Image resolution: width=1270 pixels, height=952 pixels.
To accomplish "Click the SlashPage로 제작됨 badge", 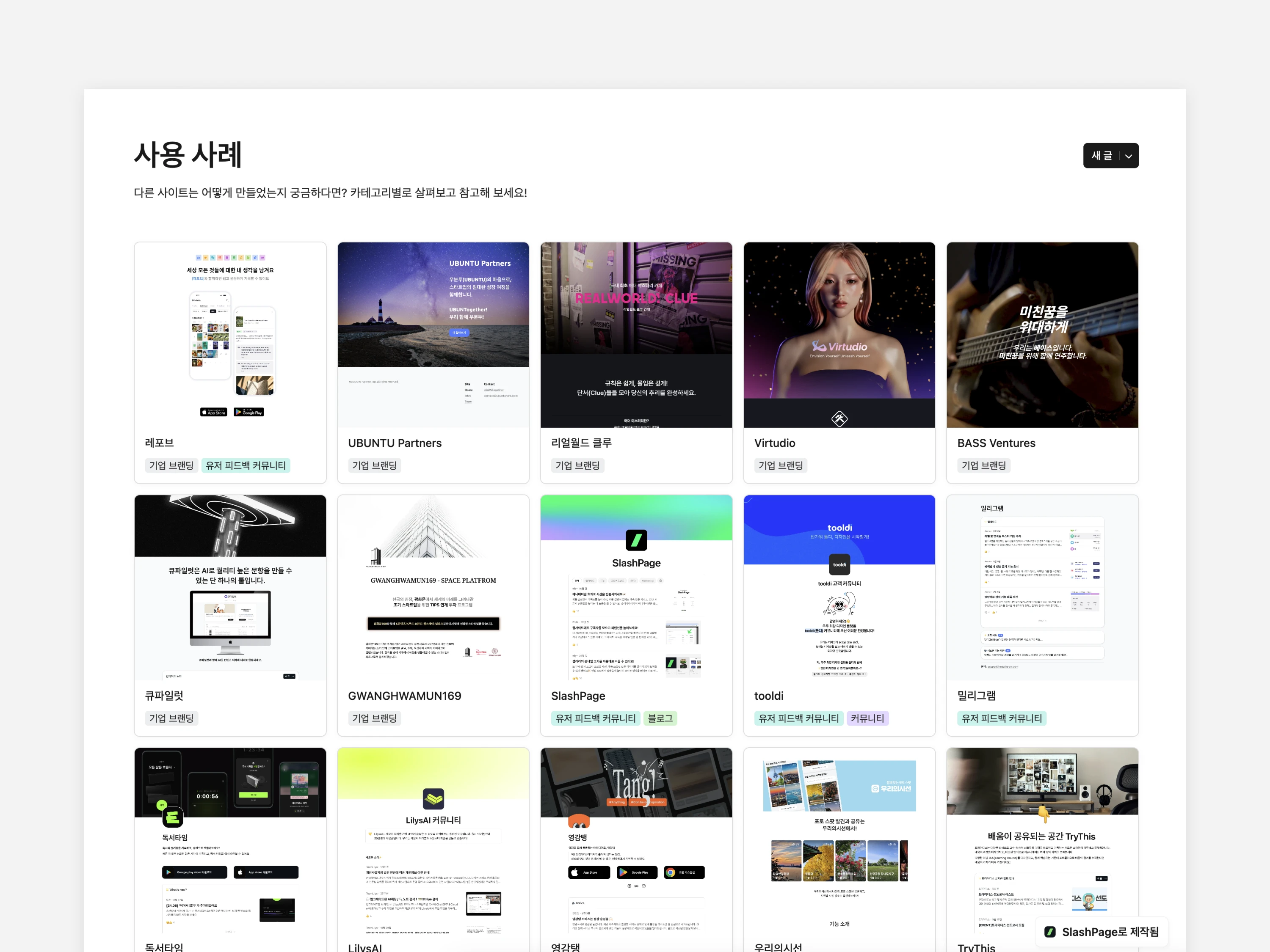I will 1102,932.
